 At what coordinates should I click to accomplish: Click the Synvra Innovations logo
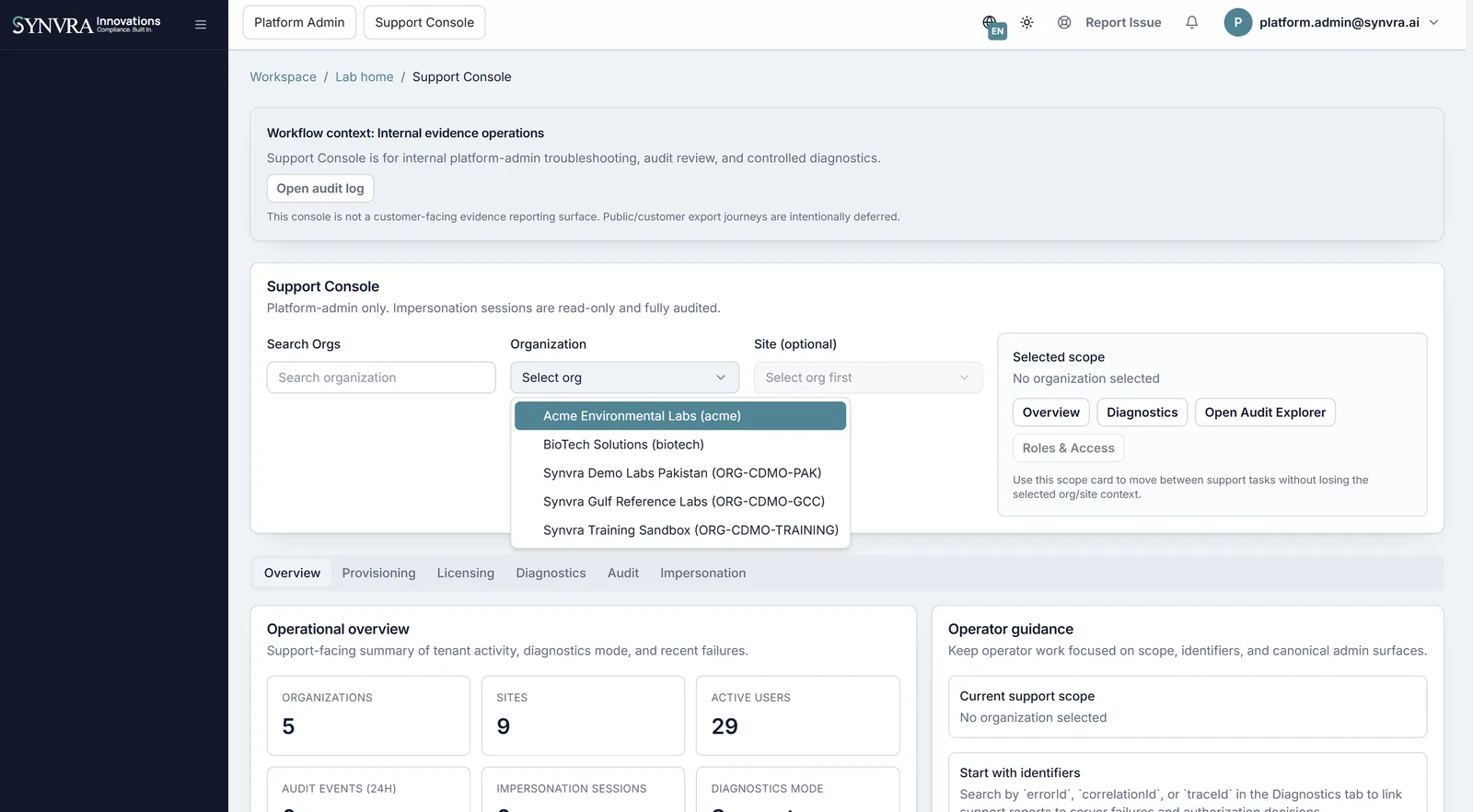87,25
